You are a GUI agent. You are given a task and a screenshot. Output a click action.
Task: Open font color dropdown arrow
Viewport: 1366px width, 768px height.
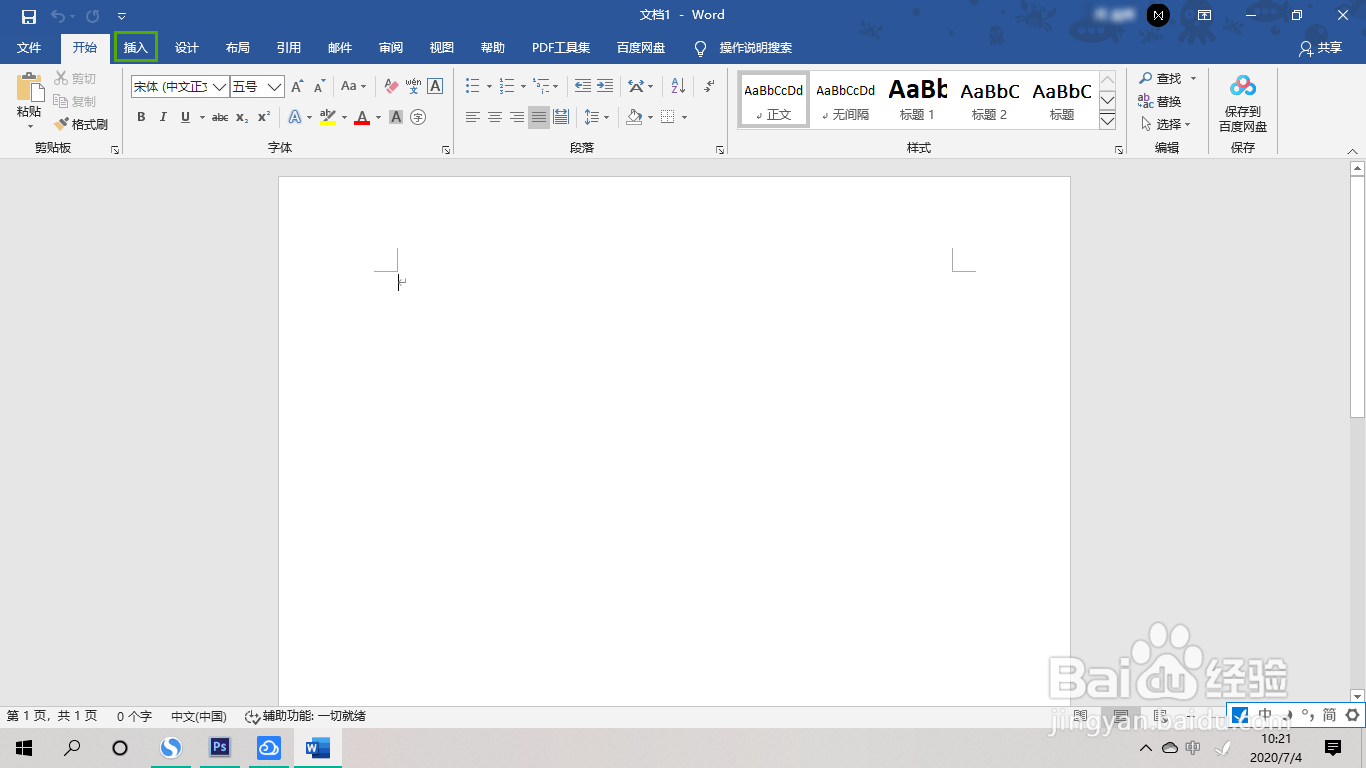click(x=378, y=118)
